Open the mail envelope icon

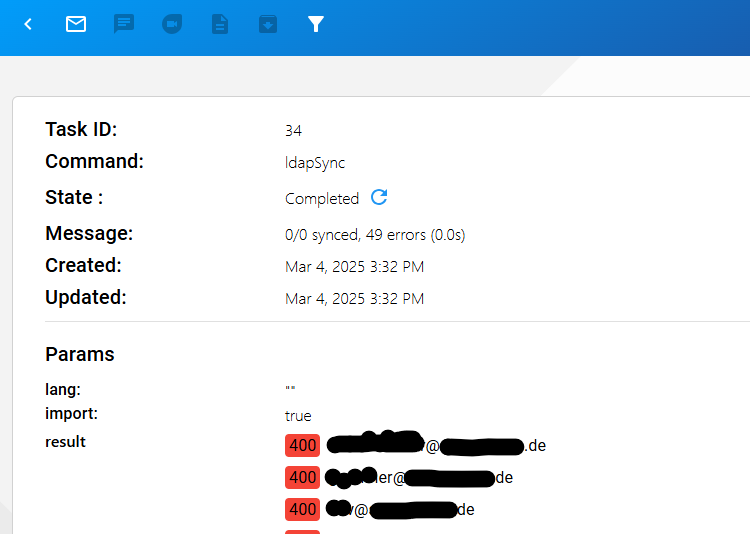tap(76, 24)
